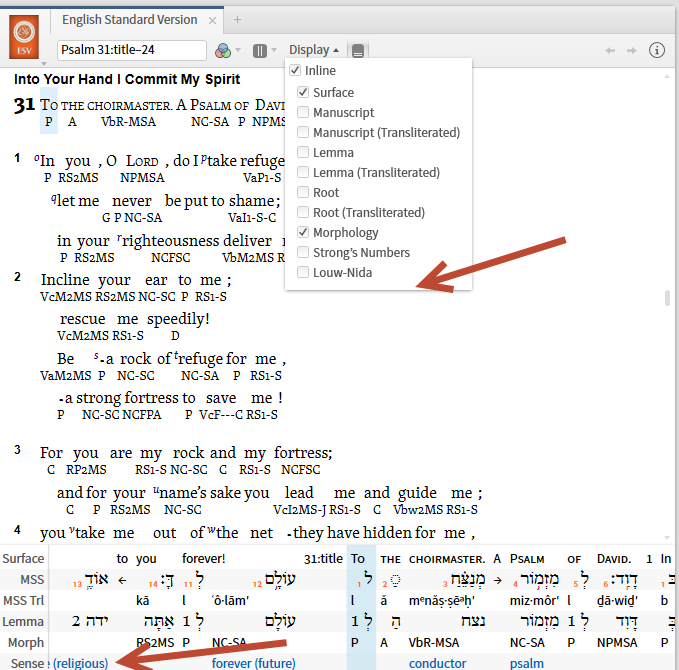Click footnote marker o before 'In you'
Viewport: 679px width, 670px height.
[36, 158]
